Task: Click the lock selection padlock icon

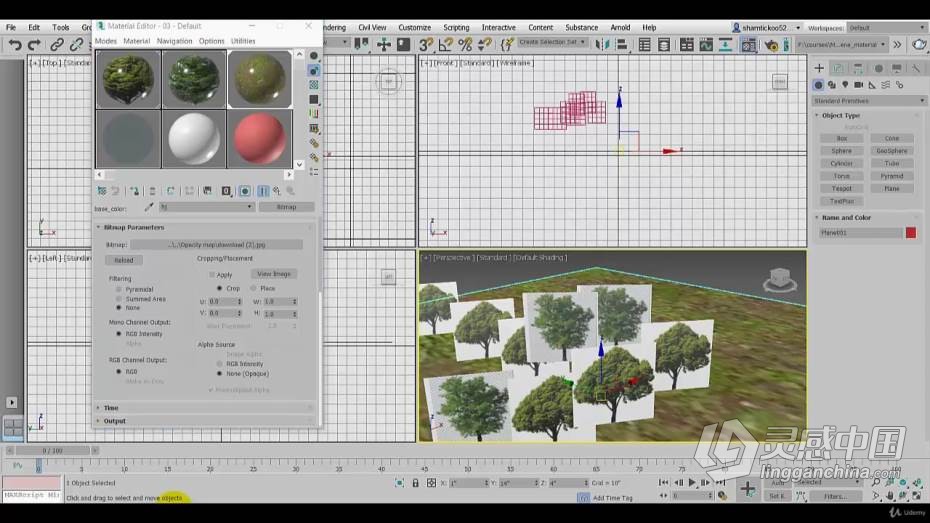Action: click(x=415, y=483)
